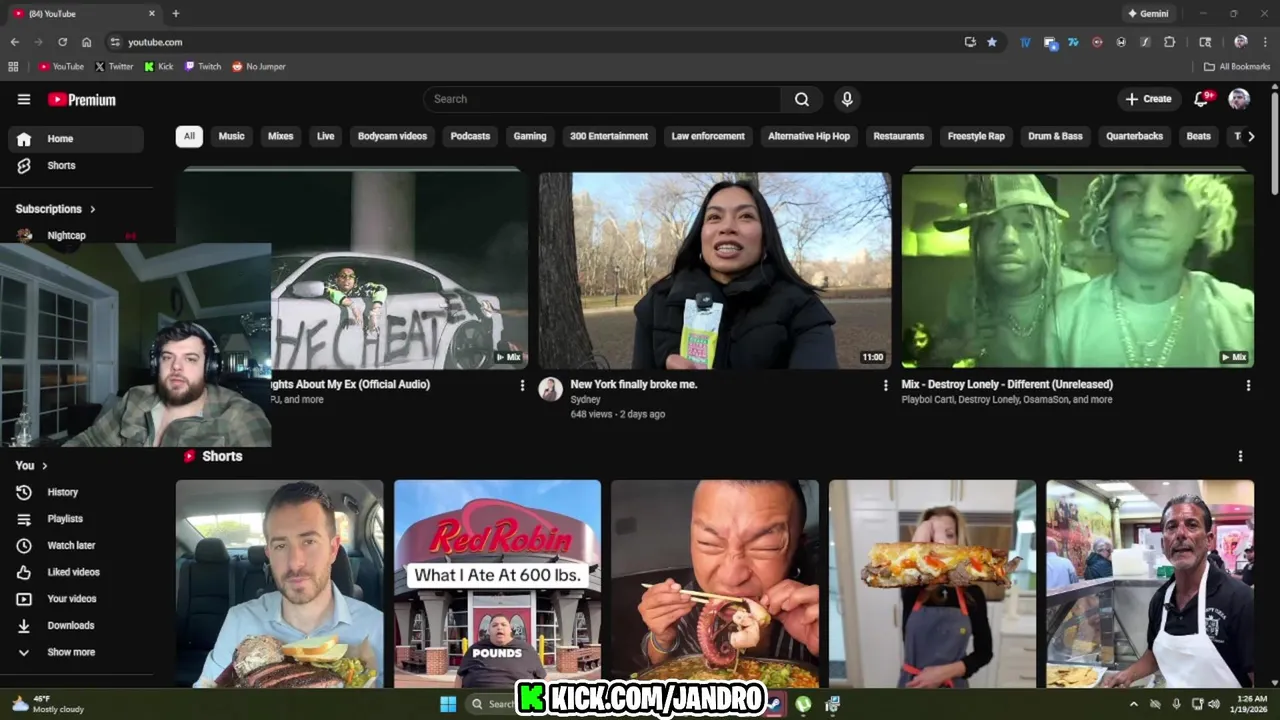Select the Drum & Bass filter chip
The image size is (1280, 720).
pos(1055,136)
